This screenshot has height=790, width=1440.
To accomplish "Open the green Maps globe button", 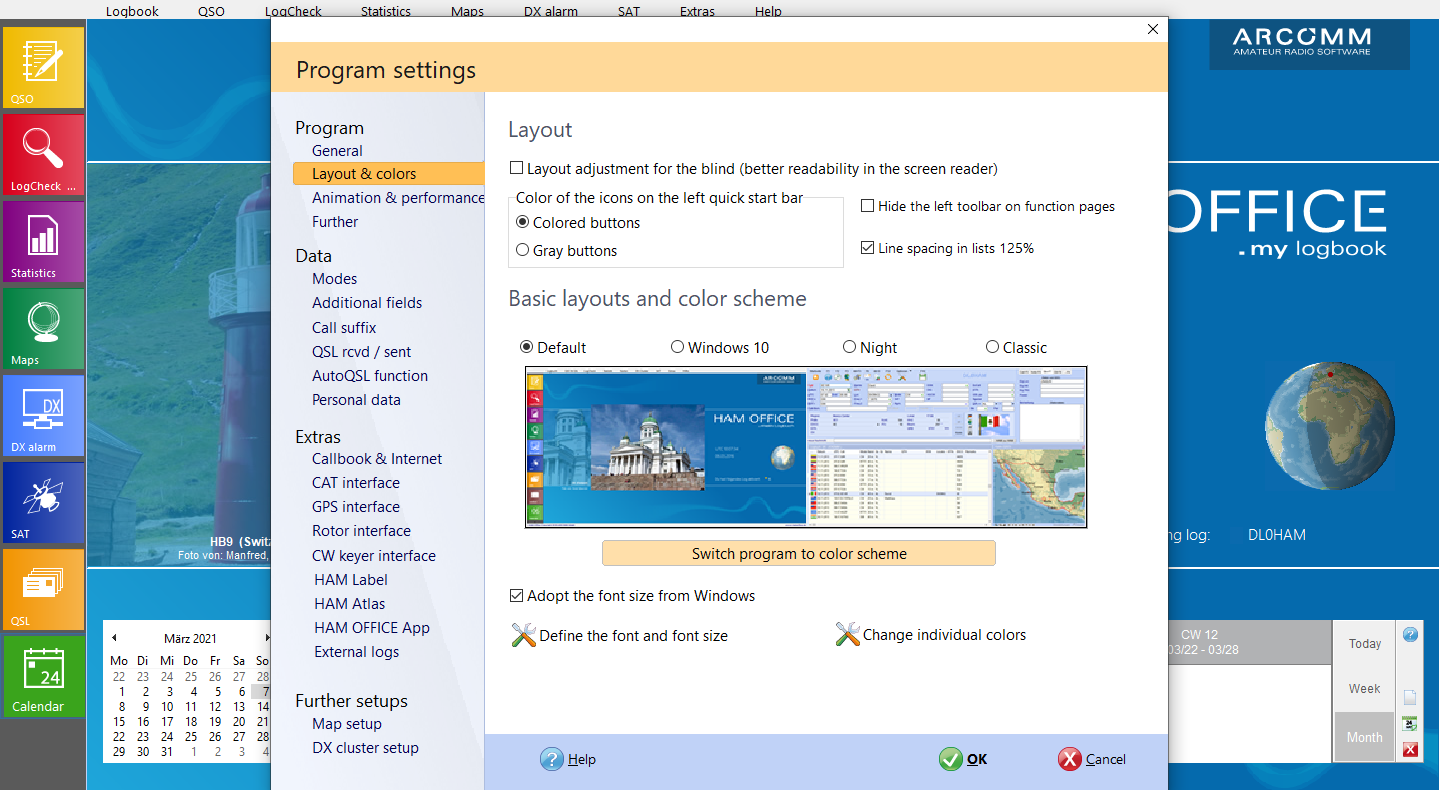I will click(x=43, y=328).
